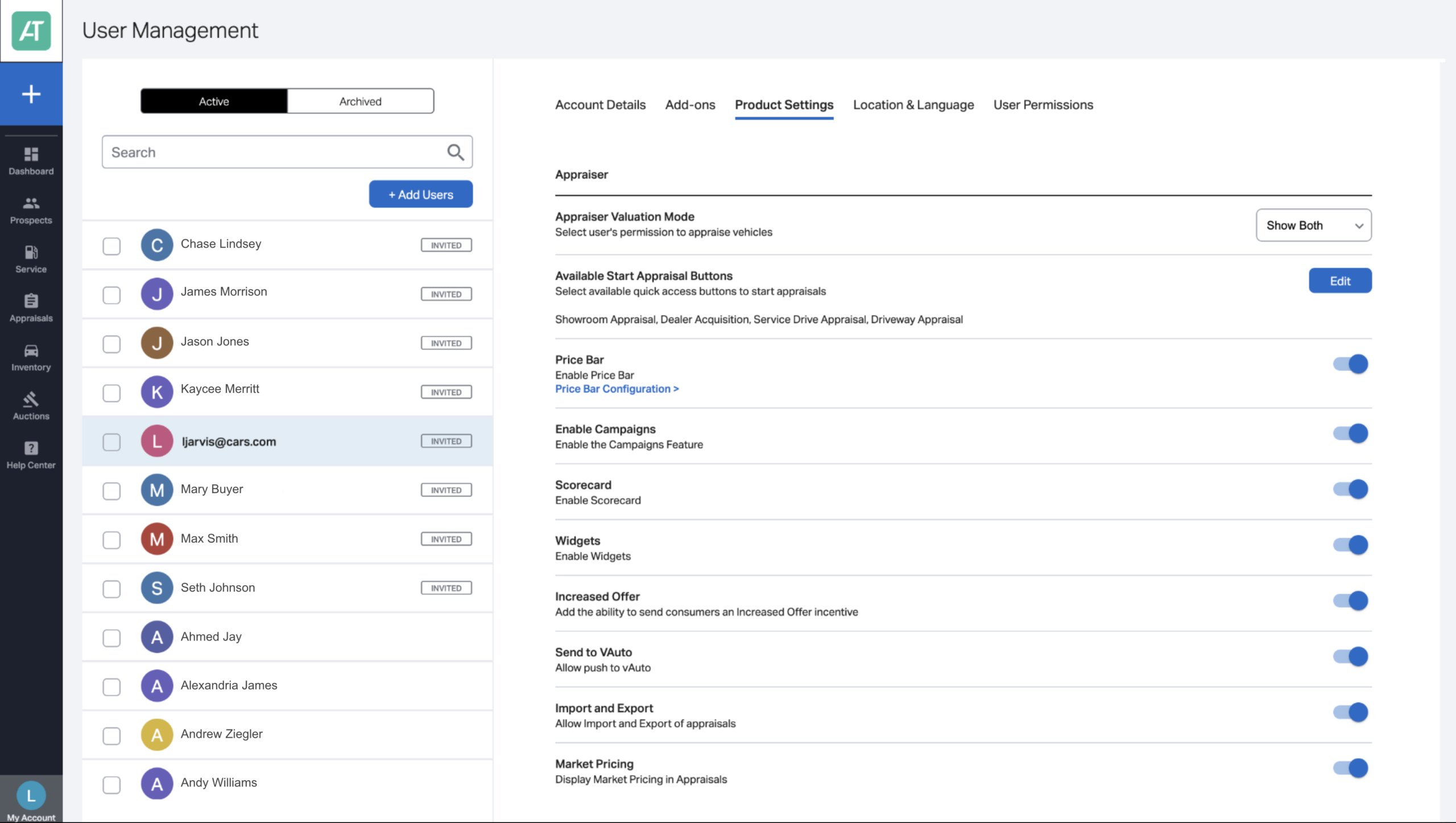Tick the Alexandria James checkbox
The width and height of the screenshot is (1456, 823).
click(111, 687)
